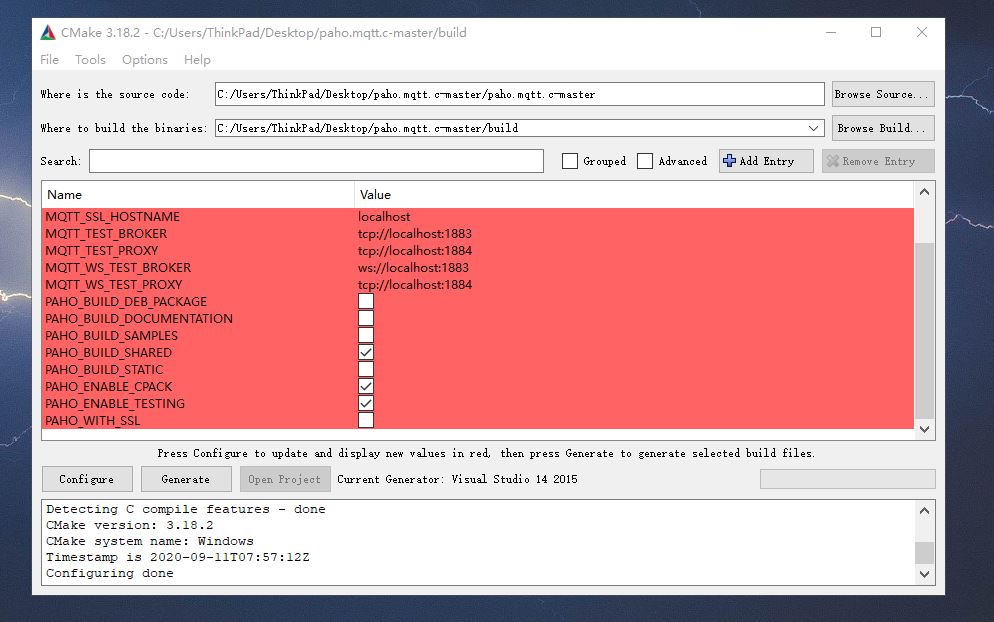Click the Name column header

198,195
